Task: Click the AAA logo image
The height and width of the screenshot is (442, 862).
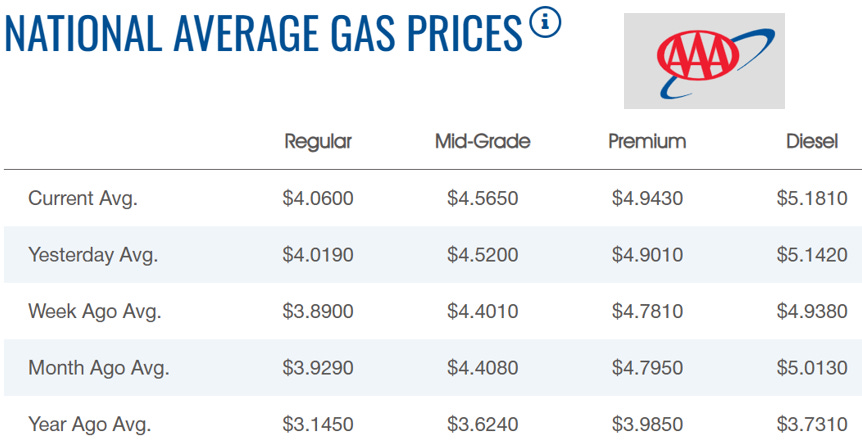Action: point(704,61)
